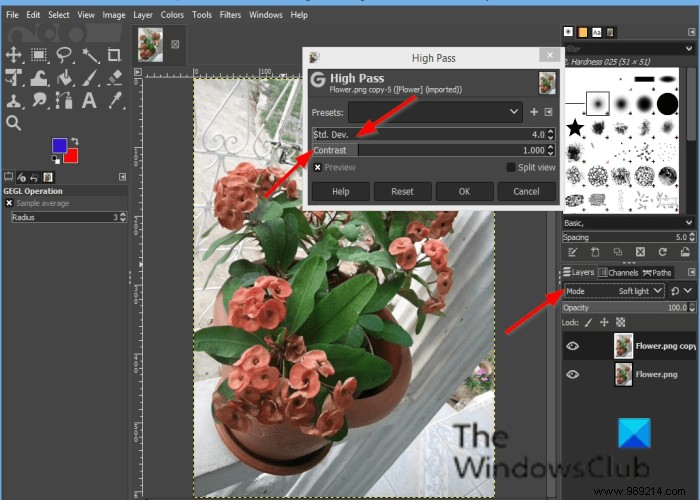Open the Document History tab icon
Viewport: 700px width, 500px height.
pos(610,32)
